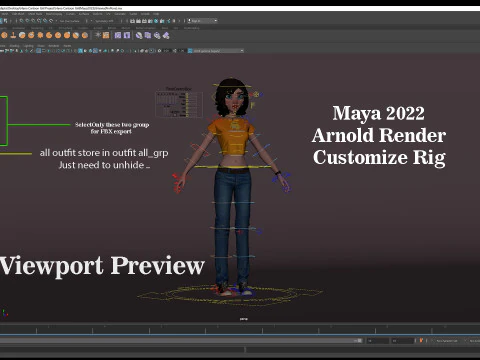Click the Snap to Grids icon

tap(21, 21)
